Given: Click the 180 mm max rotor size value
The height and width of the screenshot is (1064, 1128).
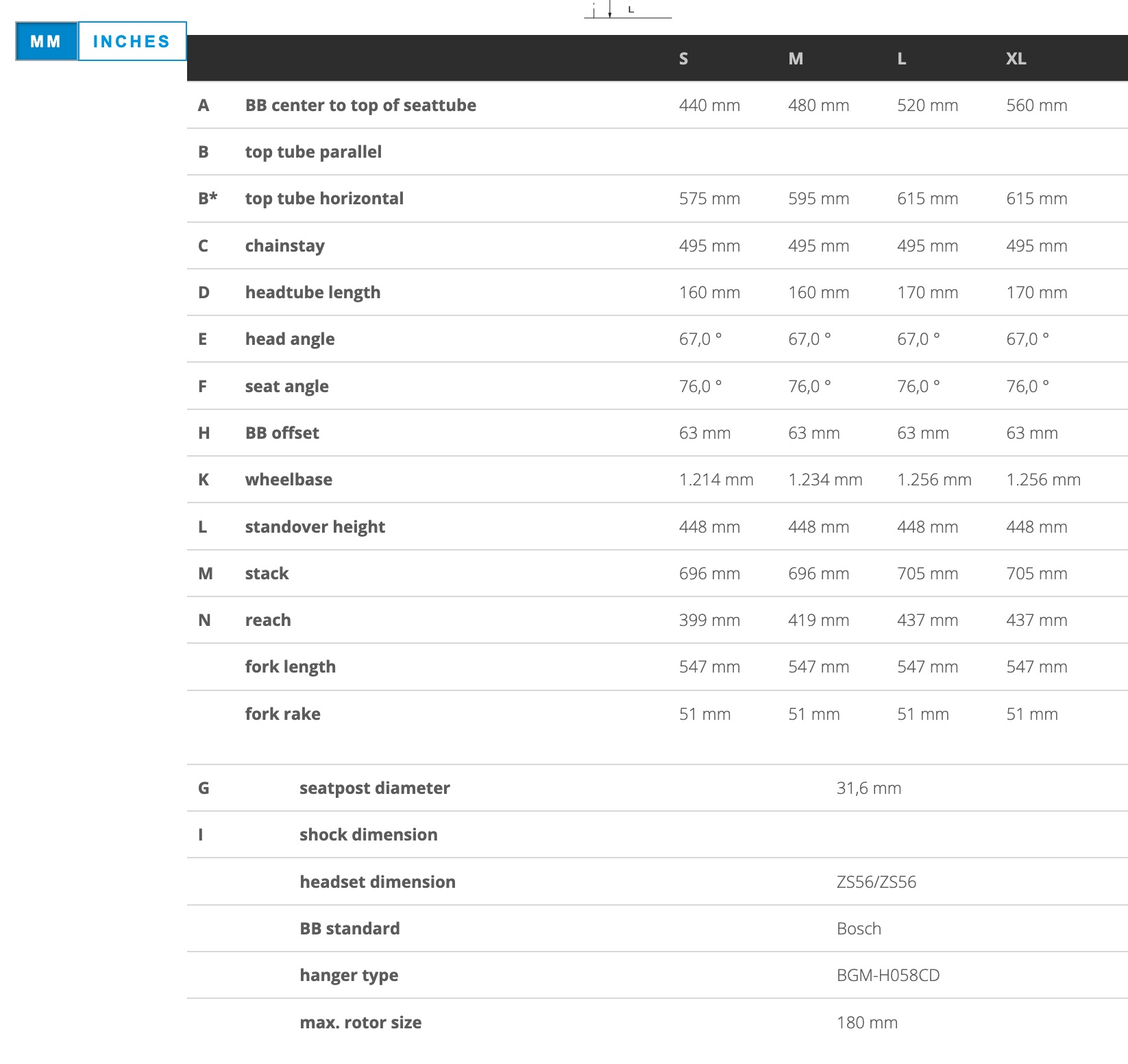Looking at the screenshot, I should pyautogui.click(x=867, y=1023).
